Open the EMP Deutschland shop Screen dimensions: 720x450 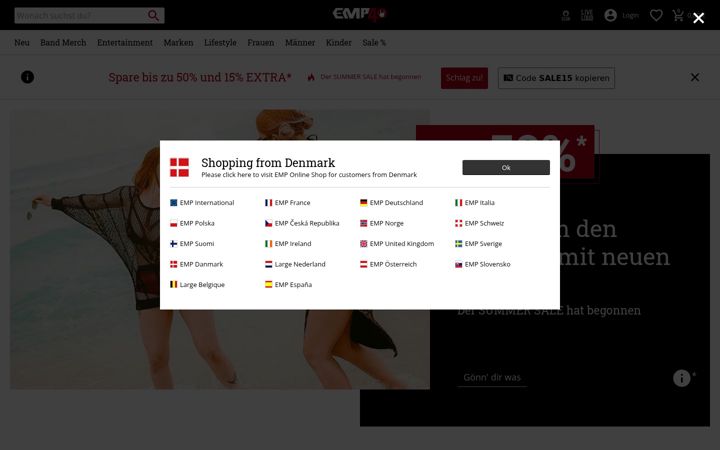[392, 202]
